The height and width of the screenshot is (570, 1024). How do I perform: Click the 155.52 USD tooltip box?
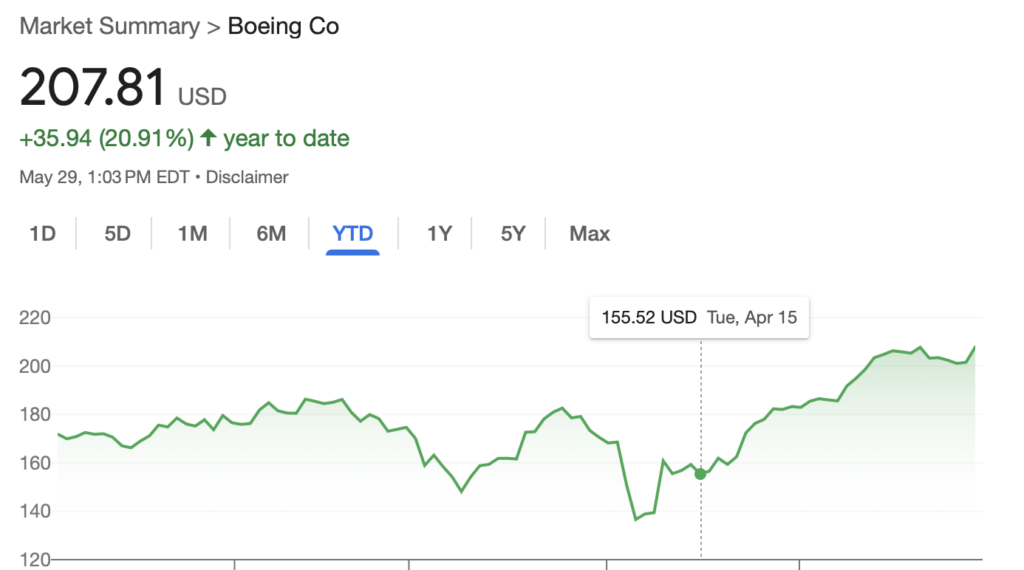coord(699,318)
